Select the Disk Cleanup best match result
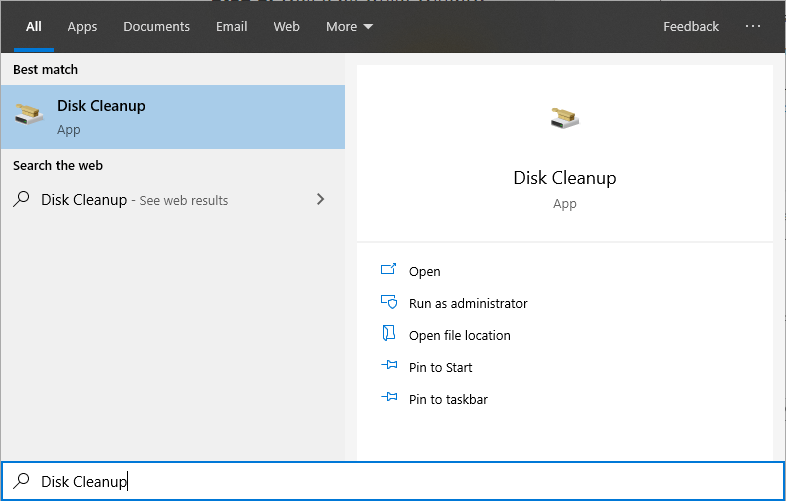 click(x=173, y=117)
